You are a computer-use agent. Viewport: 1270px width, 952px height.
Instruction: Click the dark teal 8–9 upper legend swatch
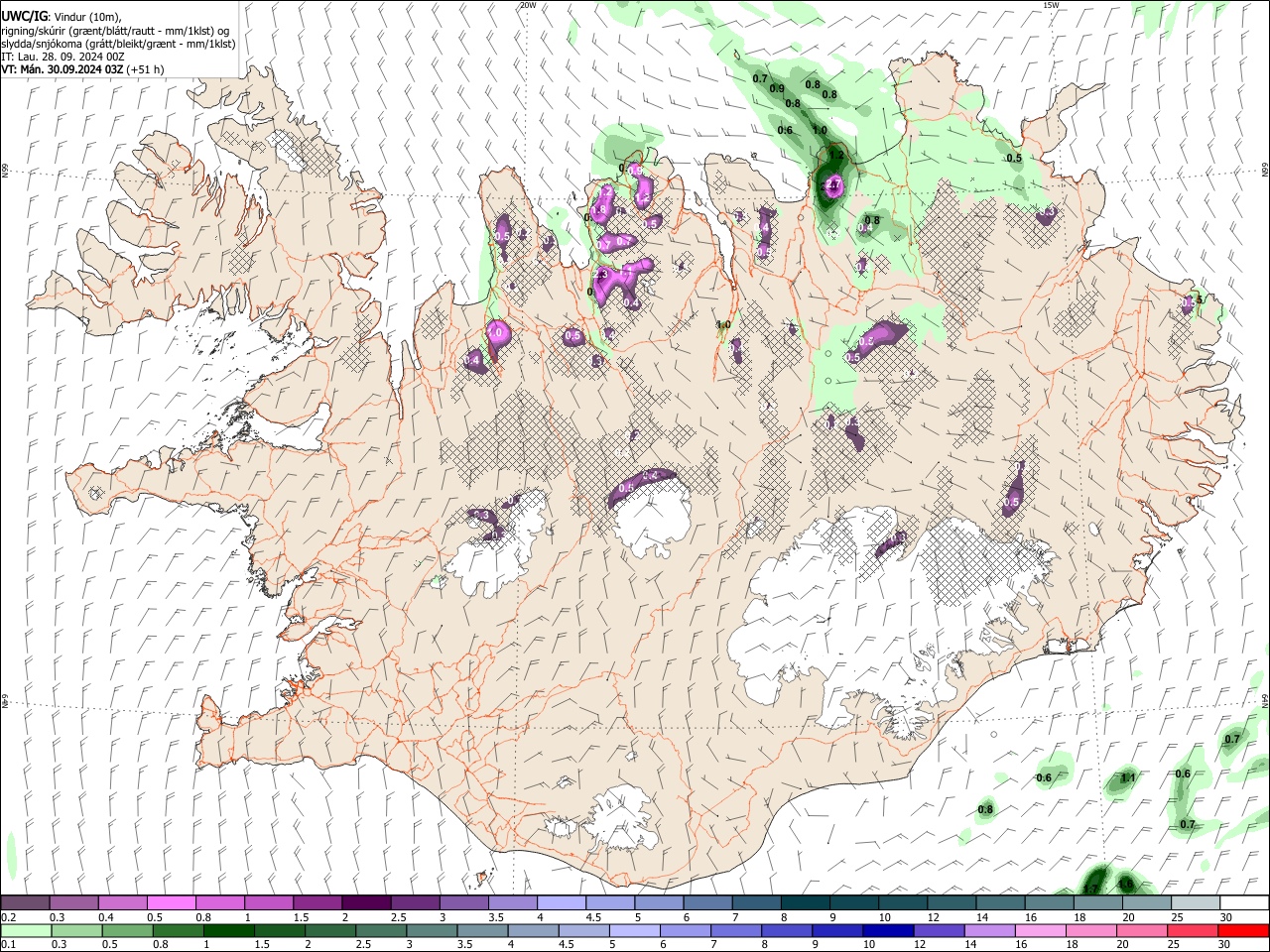click(804, 902)
